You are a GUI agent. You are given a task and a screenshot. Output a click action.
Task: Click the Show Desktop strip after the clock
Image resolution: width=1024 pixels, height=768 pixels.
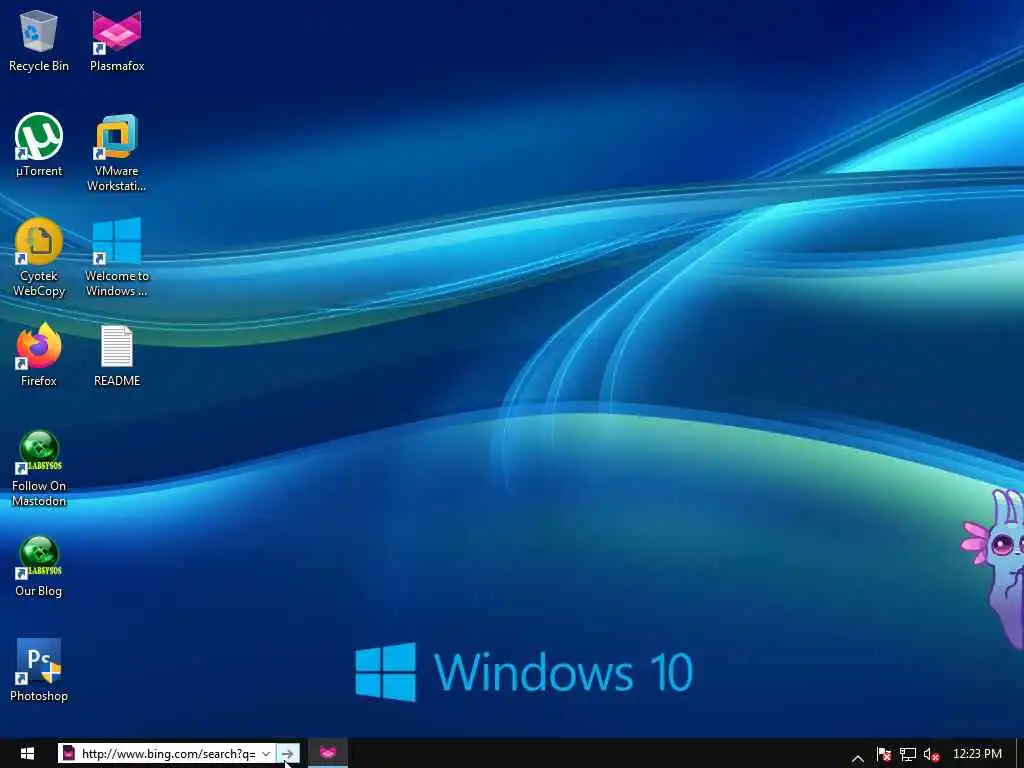point(1019,754)
